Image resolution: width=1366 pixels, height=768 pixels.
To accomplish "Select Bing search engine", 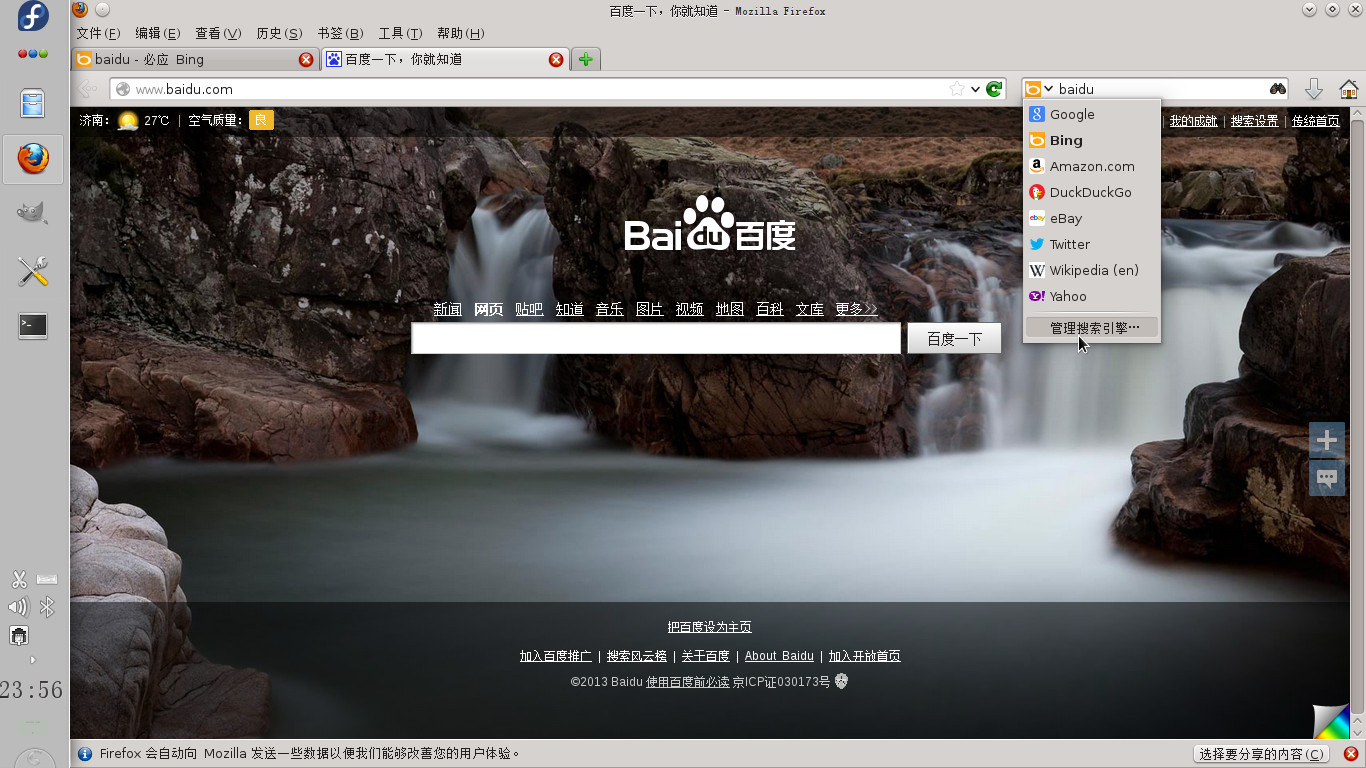I will pos(1092,141).
